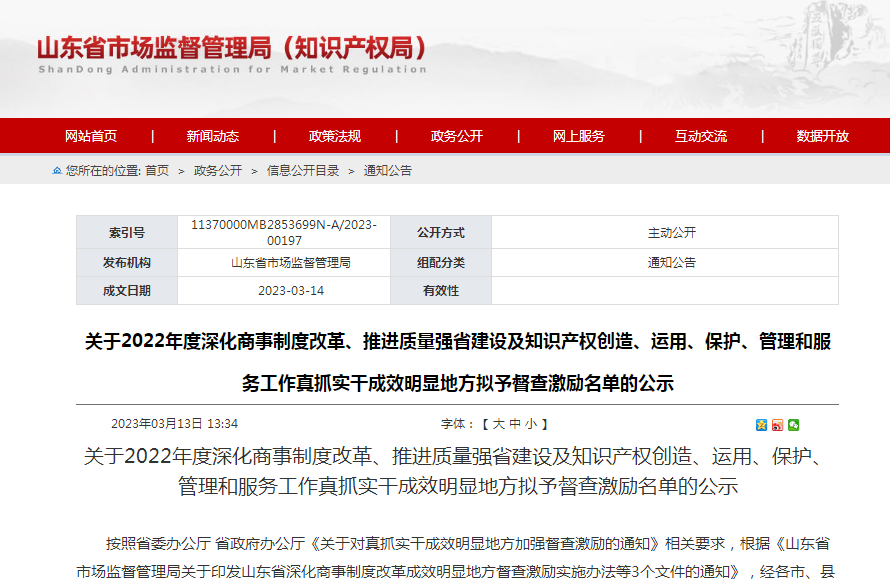Open breadcrumb 通知公告

pos(388,170)
